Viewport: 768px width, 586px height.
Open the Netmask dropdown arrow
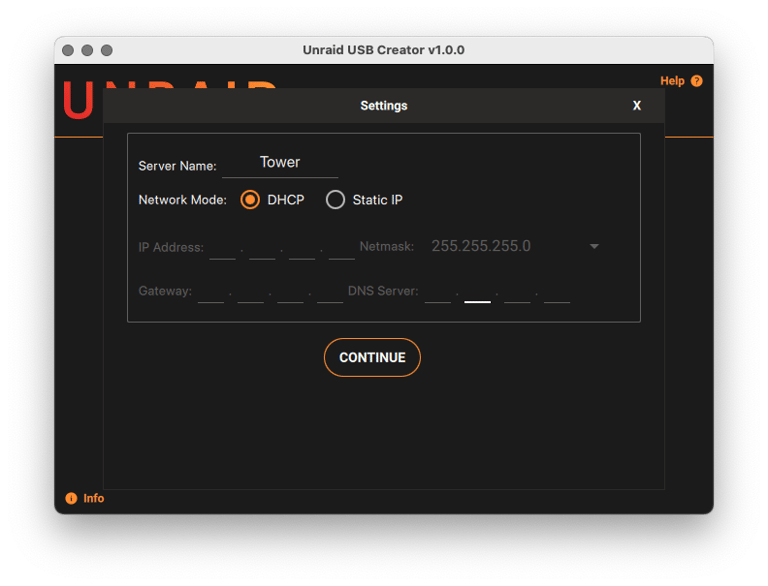coord(594,246)
